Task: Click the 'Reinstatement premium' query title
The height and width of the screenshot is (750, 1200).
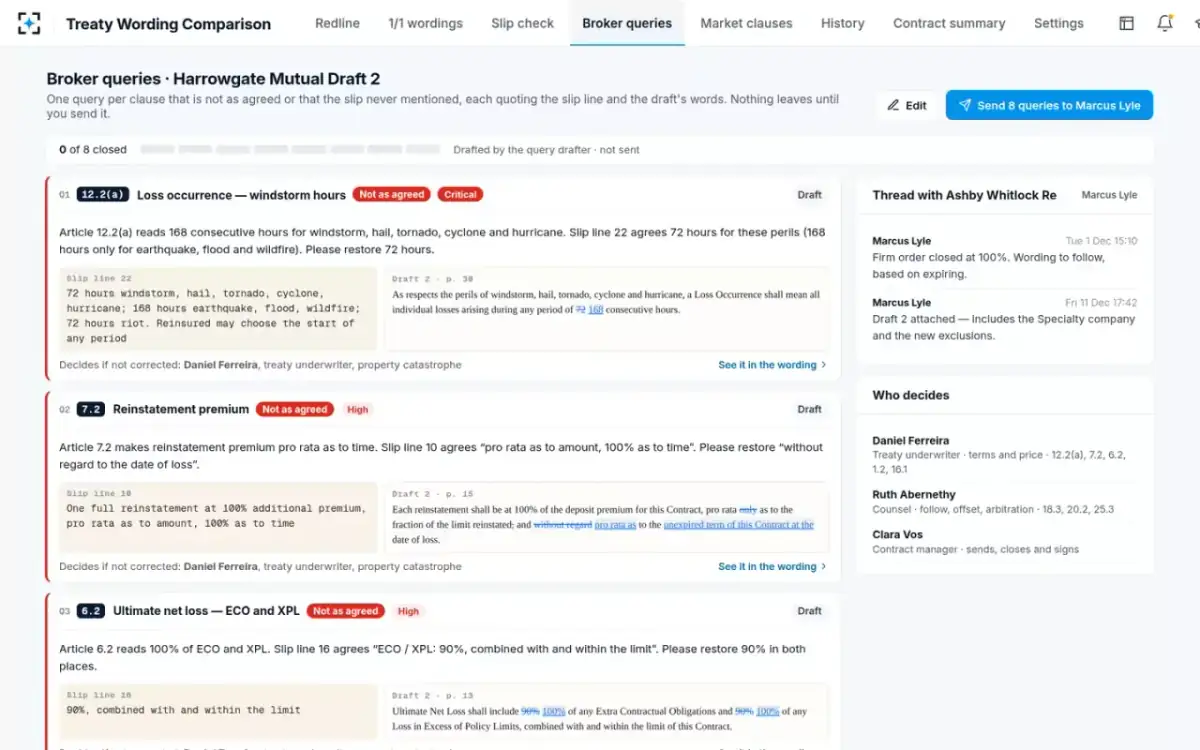Action: coord(181,409)
